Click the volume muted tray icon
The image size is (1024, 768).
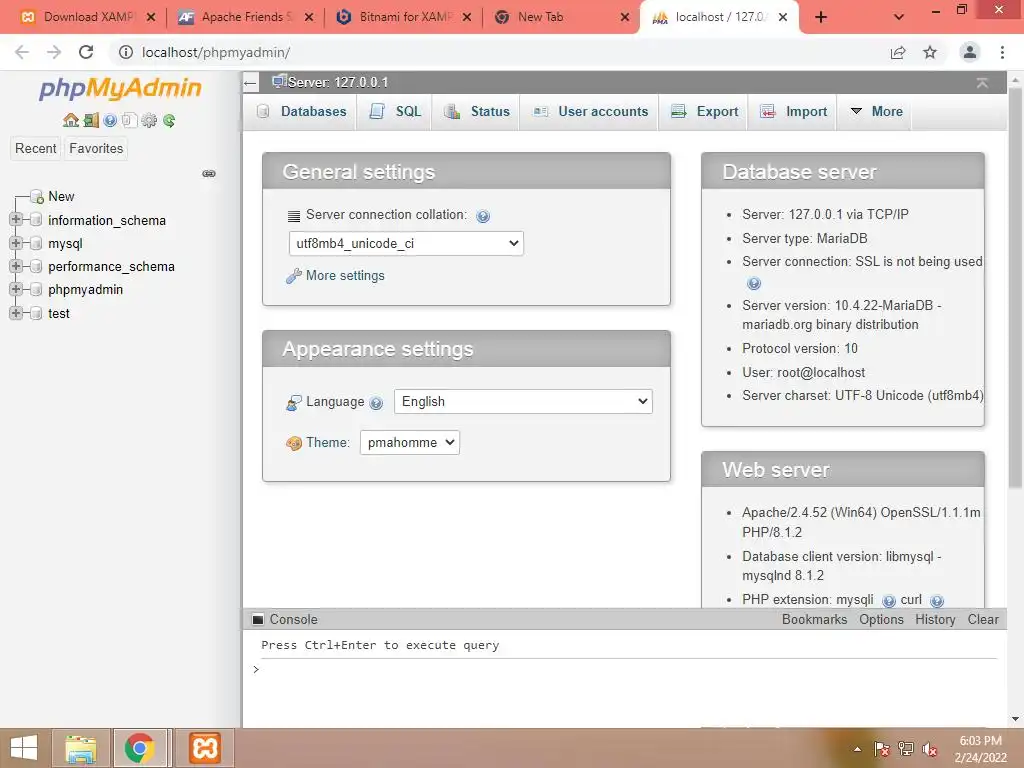click(x=930, y=750)
